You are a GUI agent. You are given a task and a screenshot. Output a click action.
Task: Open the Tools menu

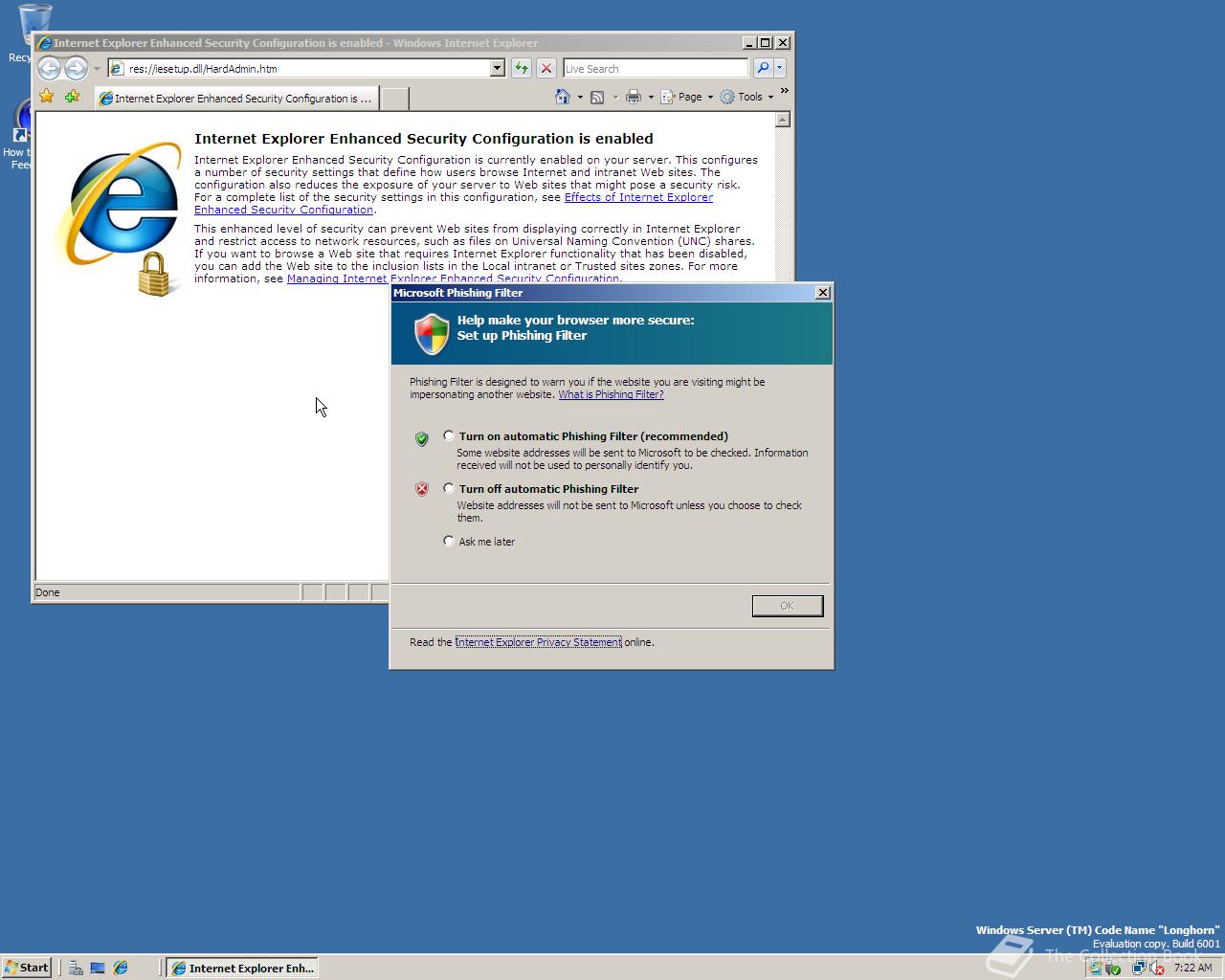pos(746,97)
